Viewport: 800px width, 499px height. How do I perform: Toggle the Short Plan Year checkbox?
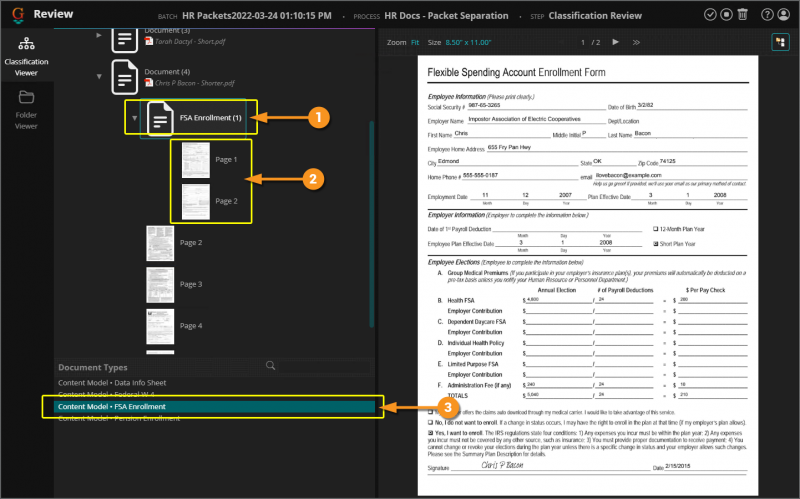coord(657,242)
